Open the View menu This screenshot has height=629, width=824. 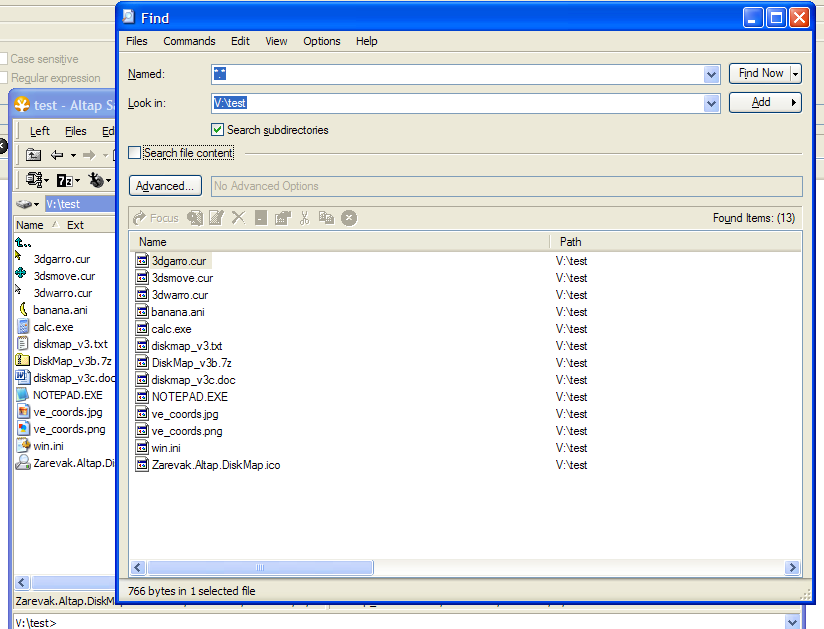pyautogui.click(x=276, y=41)
